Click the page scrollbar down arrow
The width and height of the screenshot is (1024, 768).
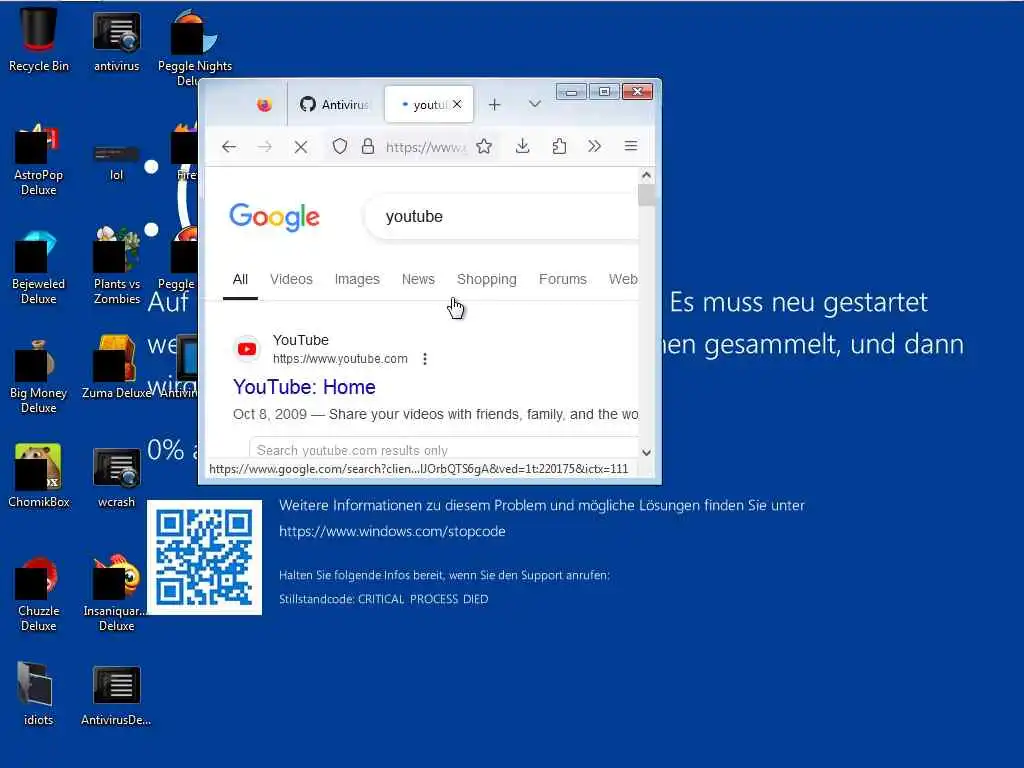coord(646,453)
